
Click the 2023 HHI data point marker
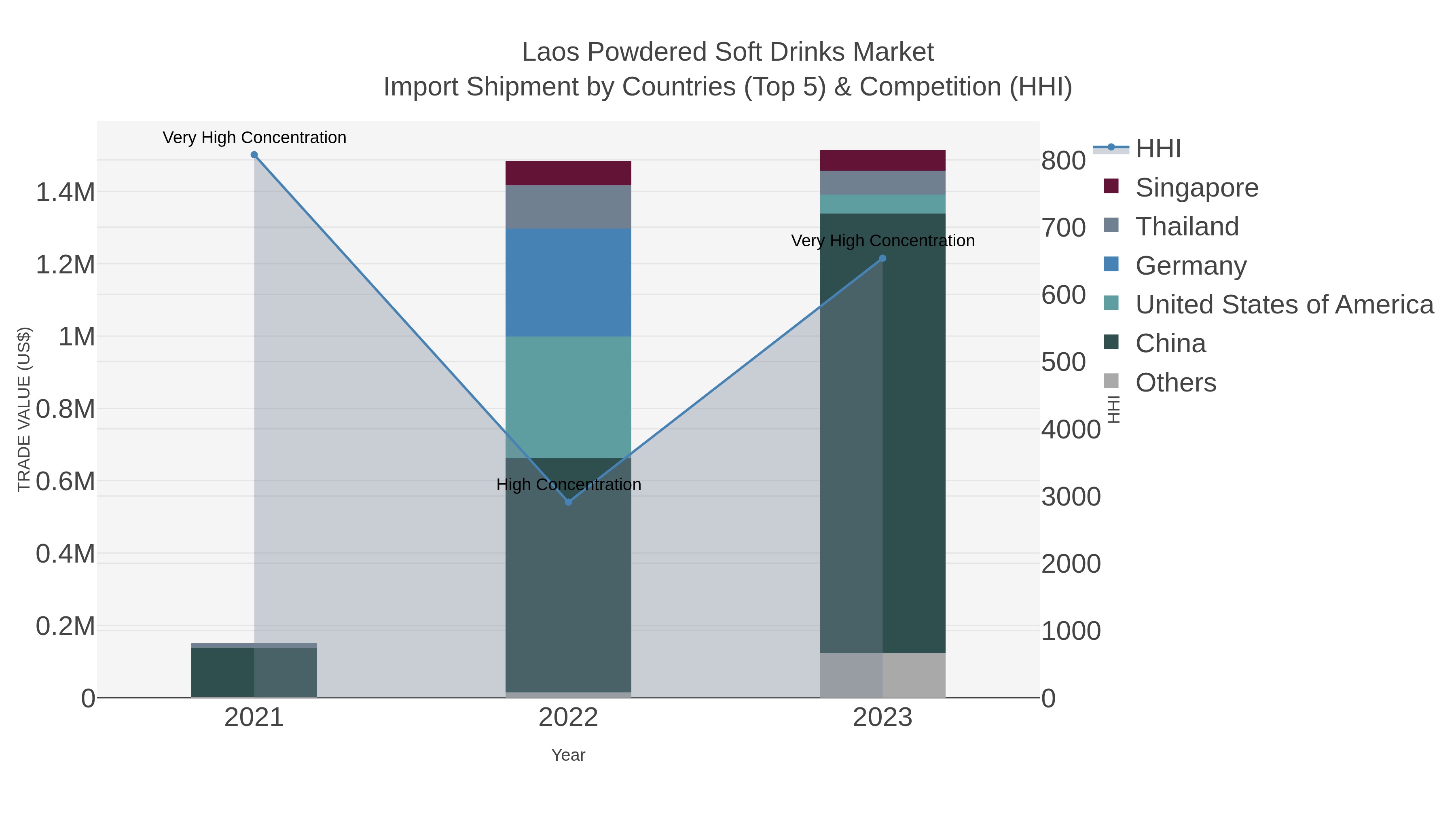883,258
